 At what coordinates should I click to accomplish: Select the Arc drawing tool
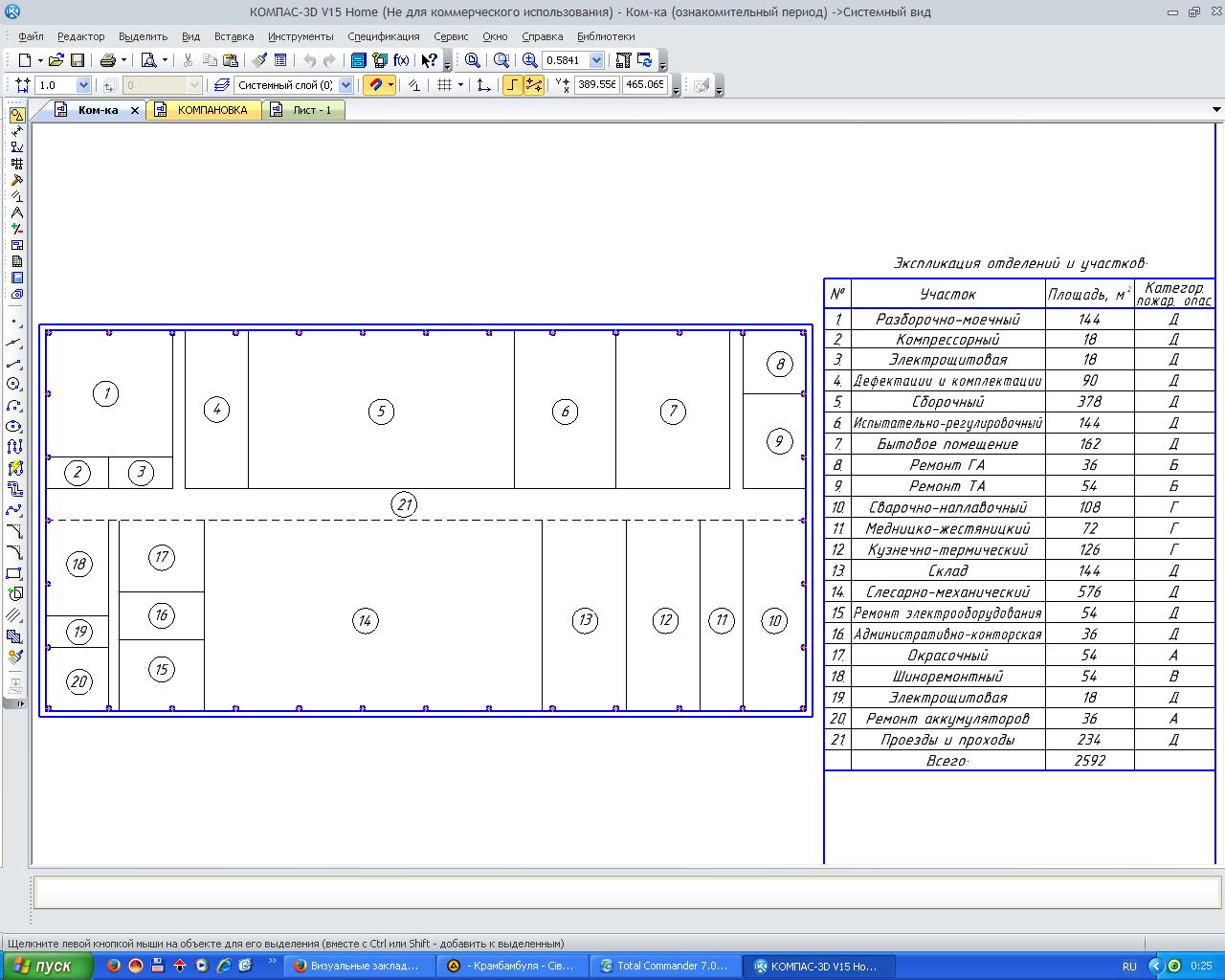coord(14,405)
